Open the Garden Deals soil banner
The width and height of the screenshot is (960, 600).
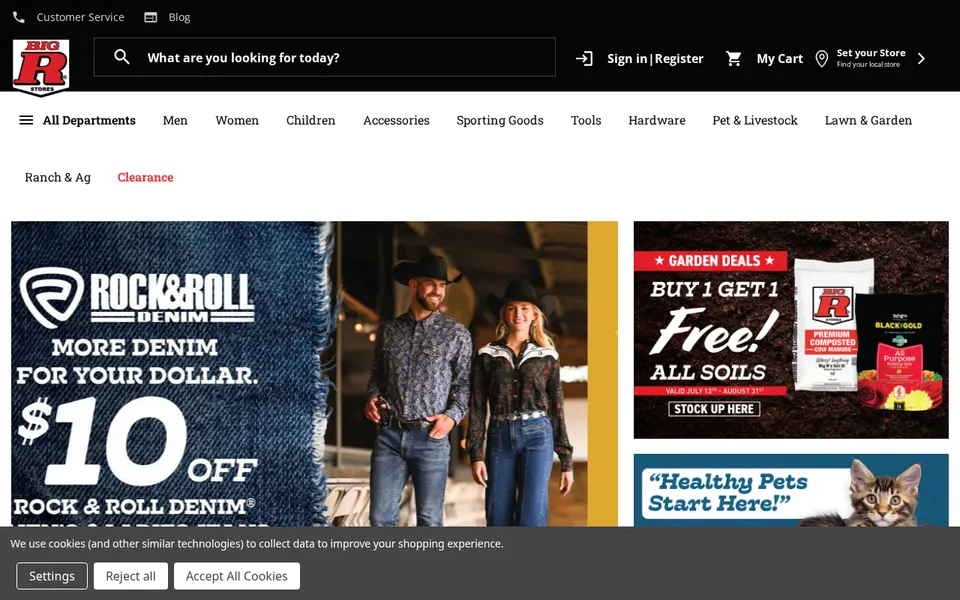pos(791,330)
